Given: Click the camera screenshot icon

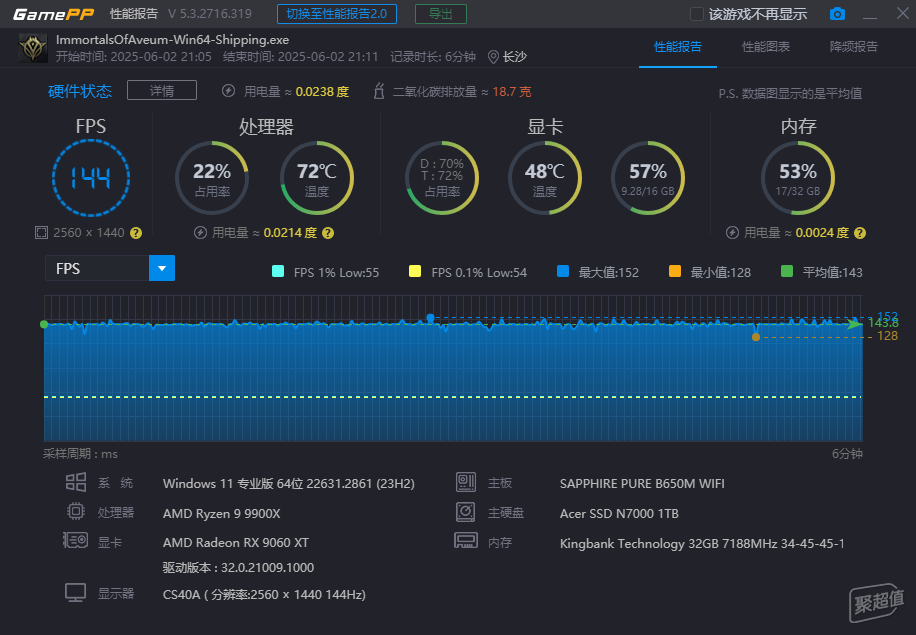Looking at the screenshot, I should tap(837, 13).
